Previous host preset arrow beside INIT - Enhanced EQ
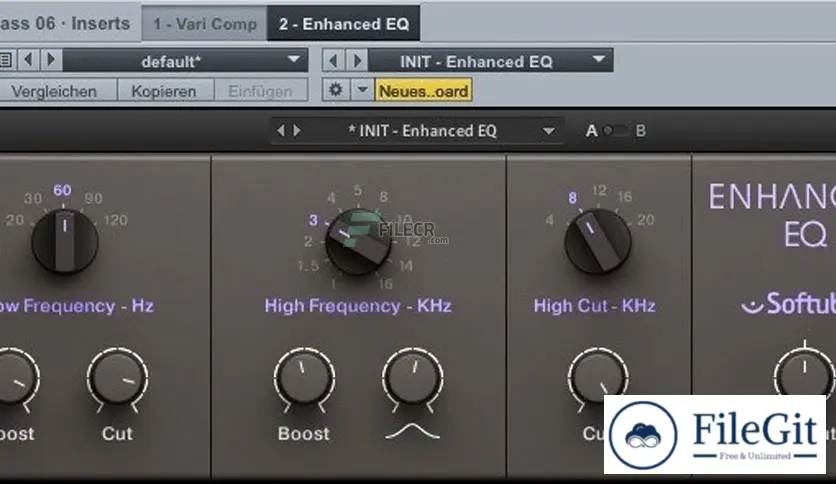Viewport: 836px width, 484px height. (334, 60)
